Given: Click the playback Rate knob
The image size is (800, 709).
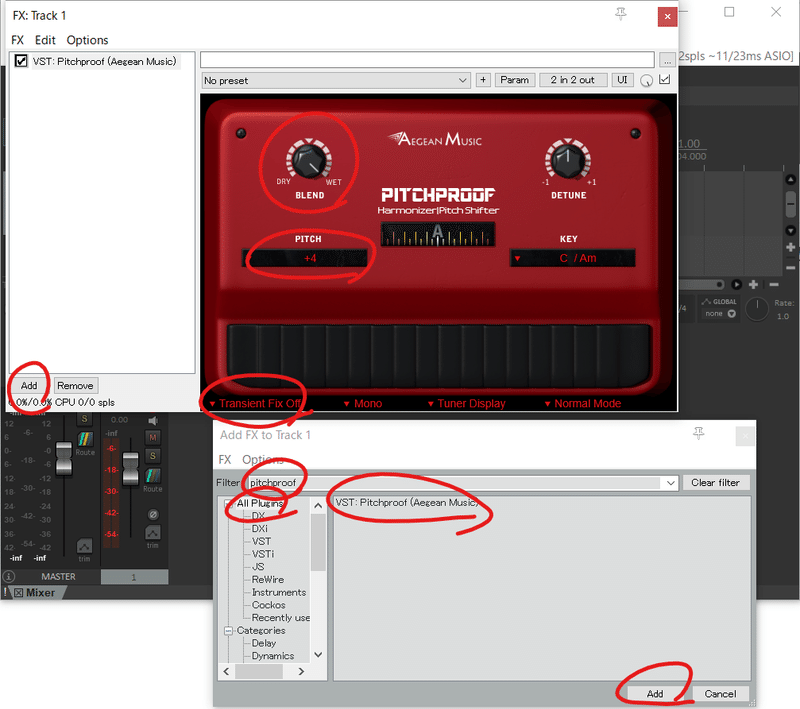Looking at the screenshot, I should coord(757,309).
